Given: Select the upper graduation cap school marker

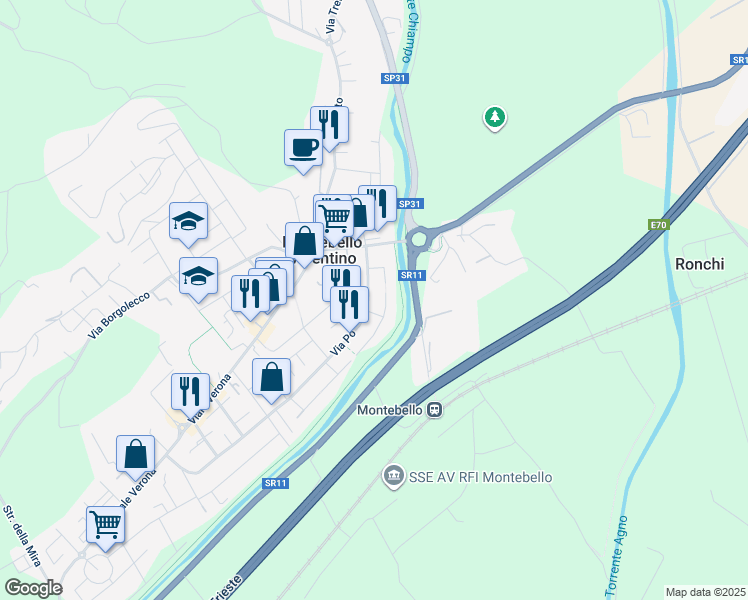Looking at the screenshot, I should click(x=188, y=221).
